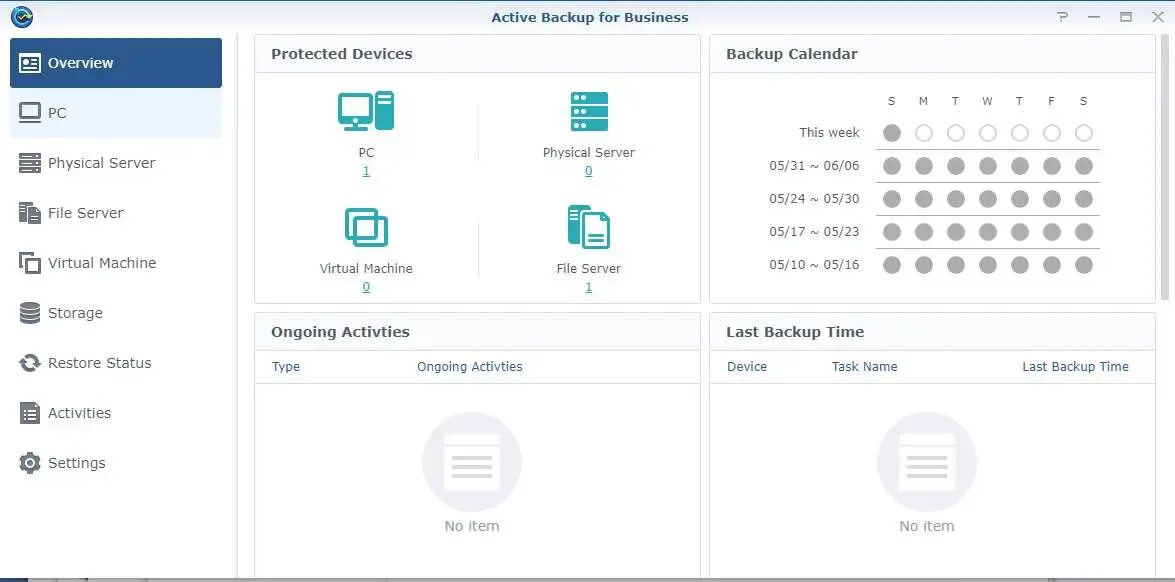Click the Active Backup app logo icon
This screenshot has width=1175, height=582.
(22, 16)
